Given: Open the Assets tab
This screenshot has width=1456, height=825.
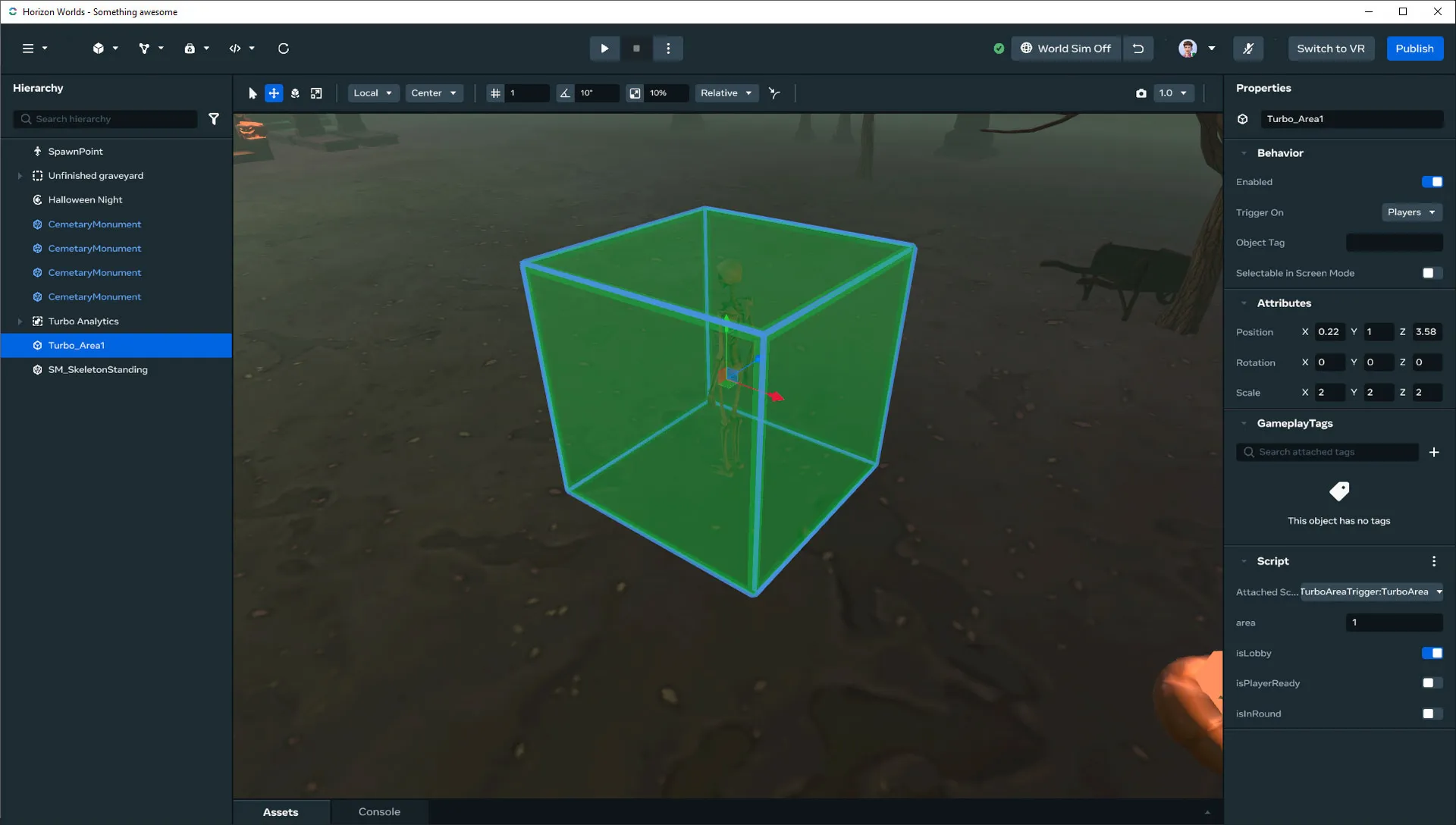Looking at the screenshot, I should 280,811.
